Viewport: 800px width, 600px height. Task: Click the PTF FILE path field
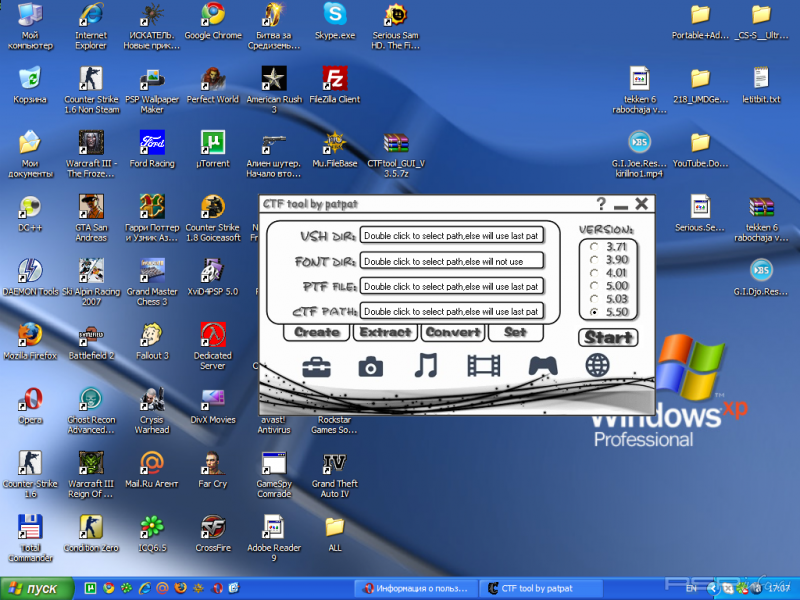click(451, 286)
